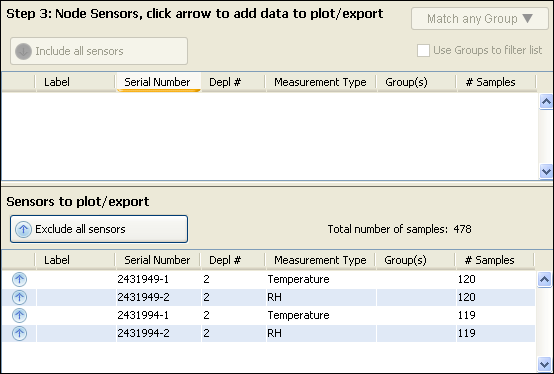Click the up arrow for sensor 2431994-1

[x=19, y=315]
